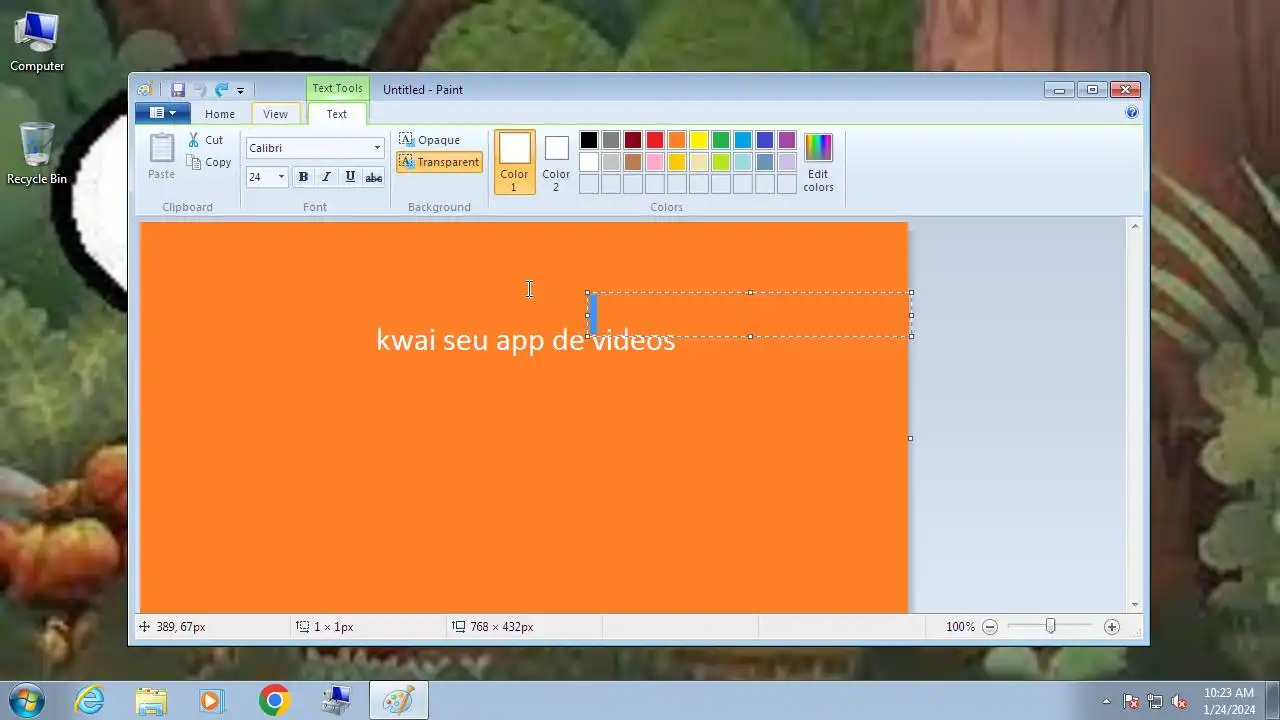The width and height of the screenshot is (1280, 720).
Task: Toggle Underline text formatting
Action: [350, 177]
